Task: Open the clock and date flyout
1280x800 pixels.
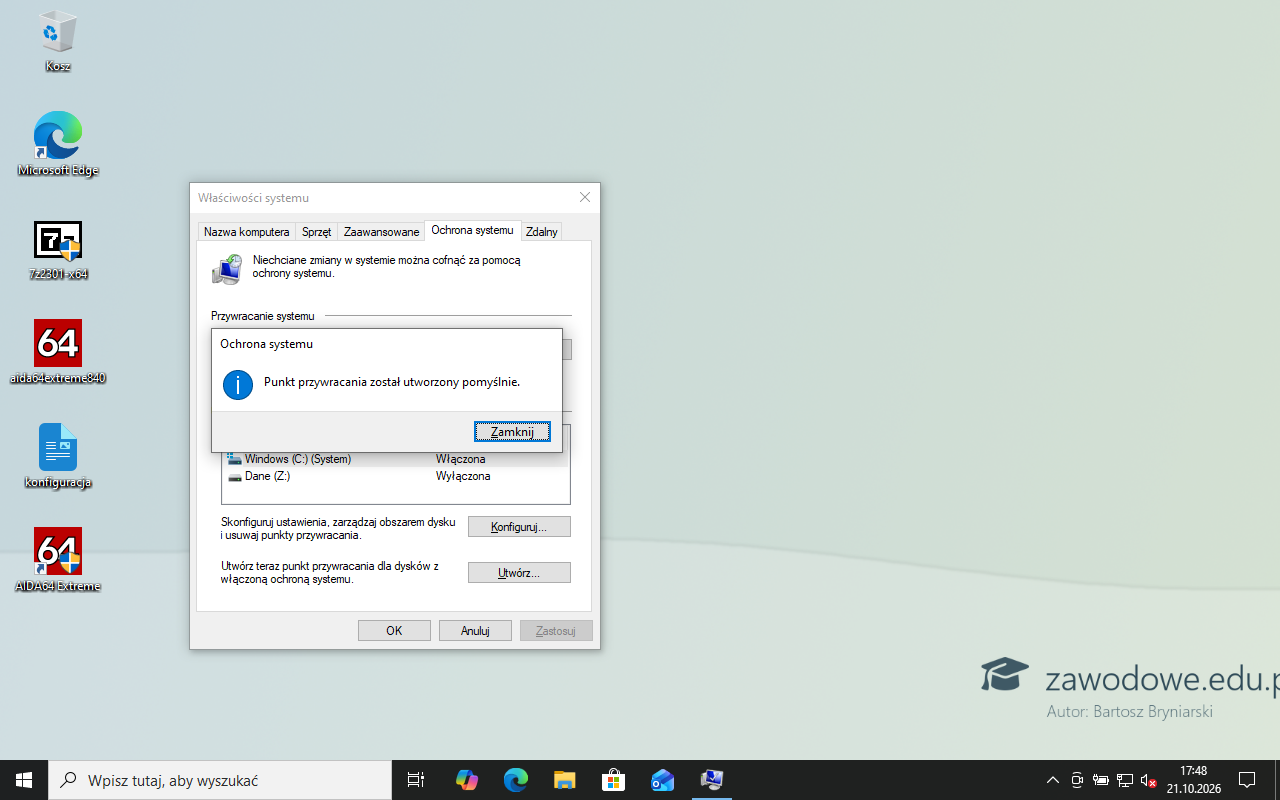Action: 1193,780
